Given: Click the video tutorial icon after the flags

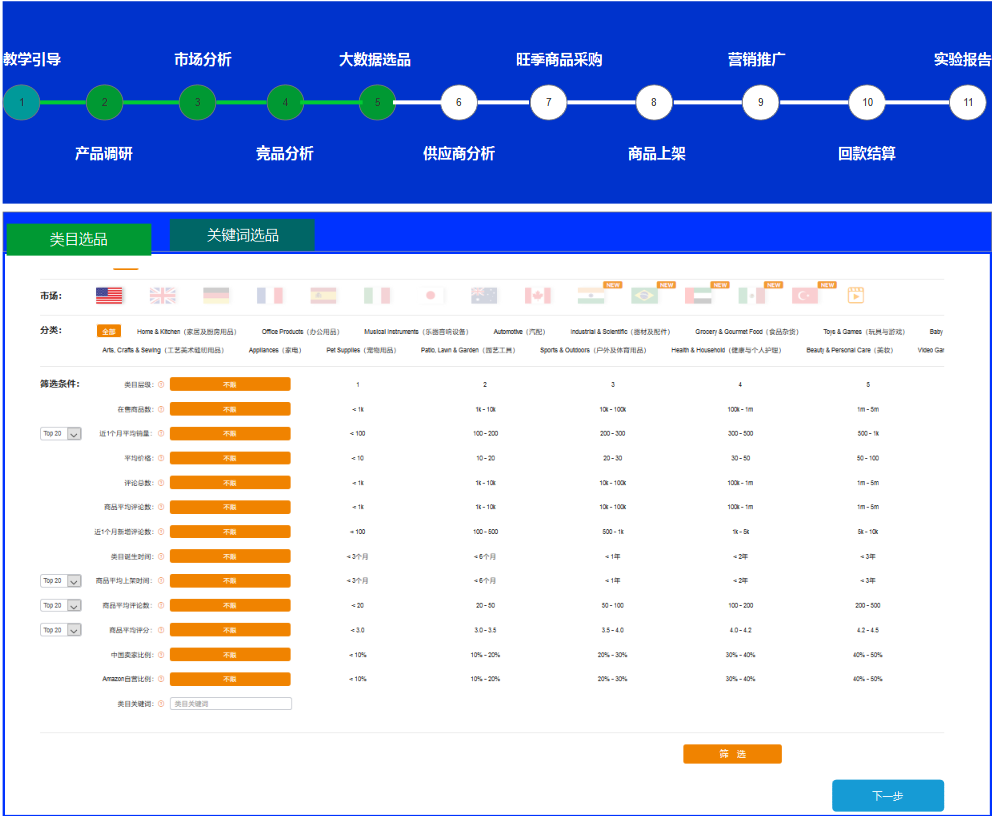Looking at the screenshot, I should click(855, 295).
